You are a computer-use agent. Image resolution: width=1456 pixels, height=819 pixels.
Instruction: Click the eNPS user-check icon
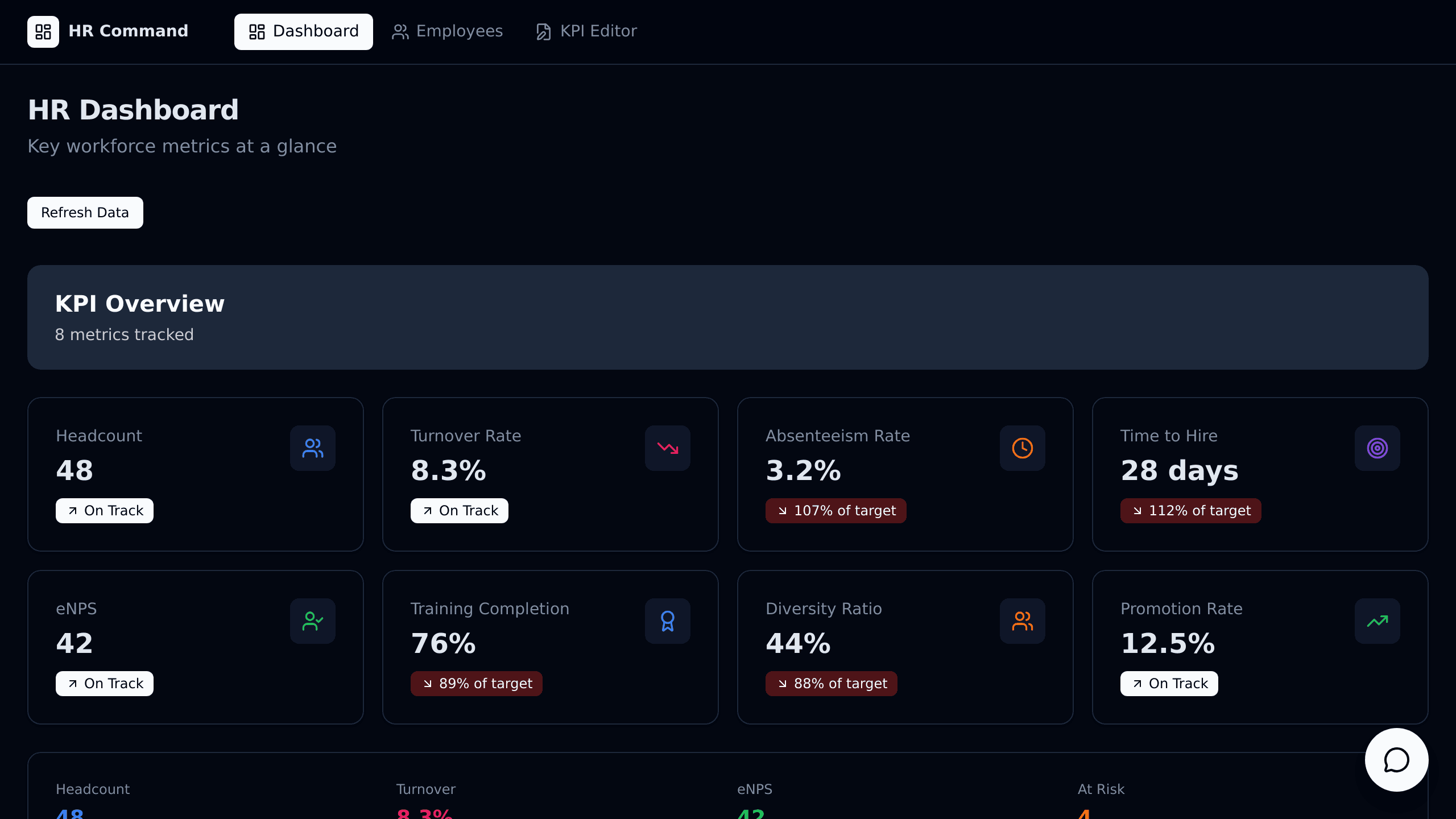(x=313, y=621)
